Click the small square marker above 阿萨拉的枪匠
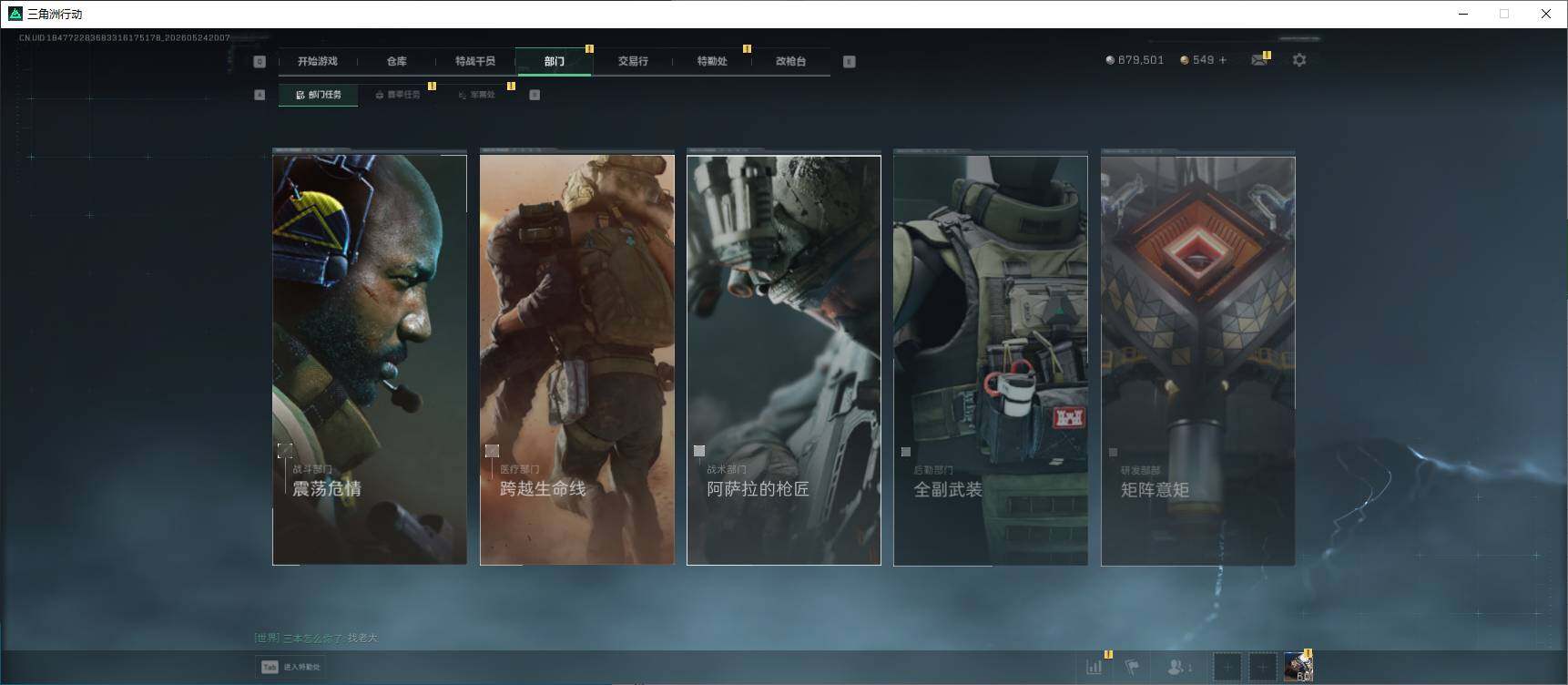1568x685 pixels. [x=699, y=451]
